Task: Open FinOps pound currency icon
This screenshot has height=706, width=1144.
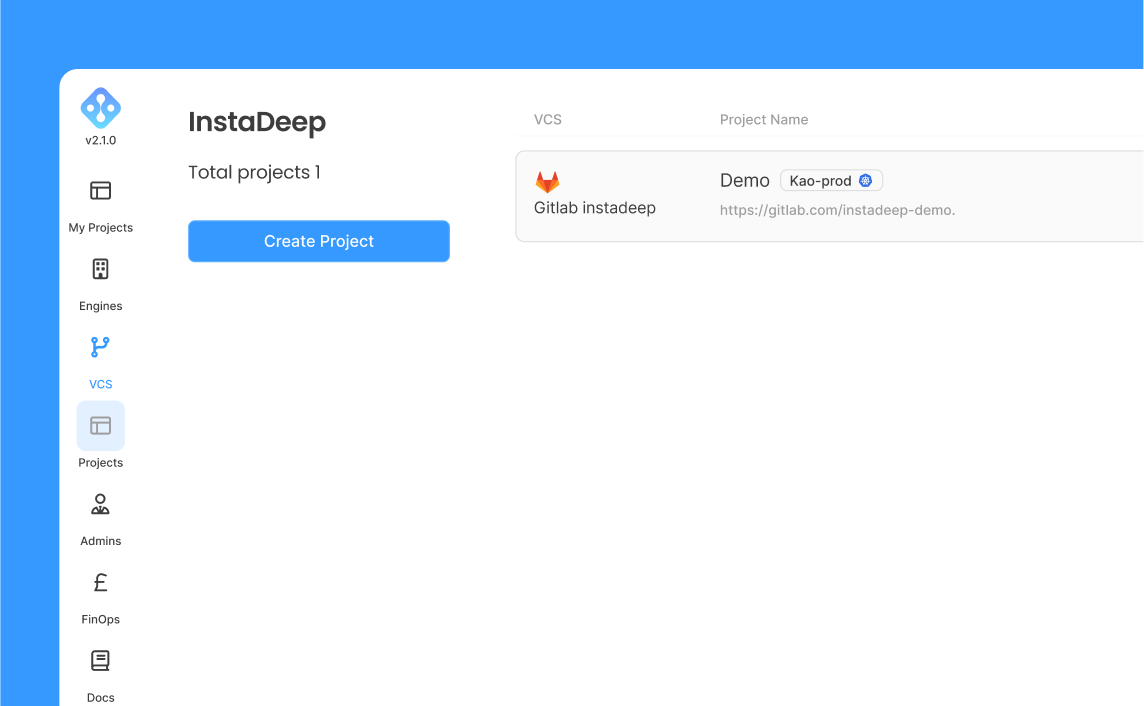Action: click(101, 582)
